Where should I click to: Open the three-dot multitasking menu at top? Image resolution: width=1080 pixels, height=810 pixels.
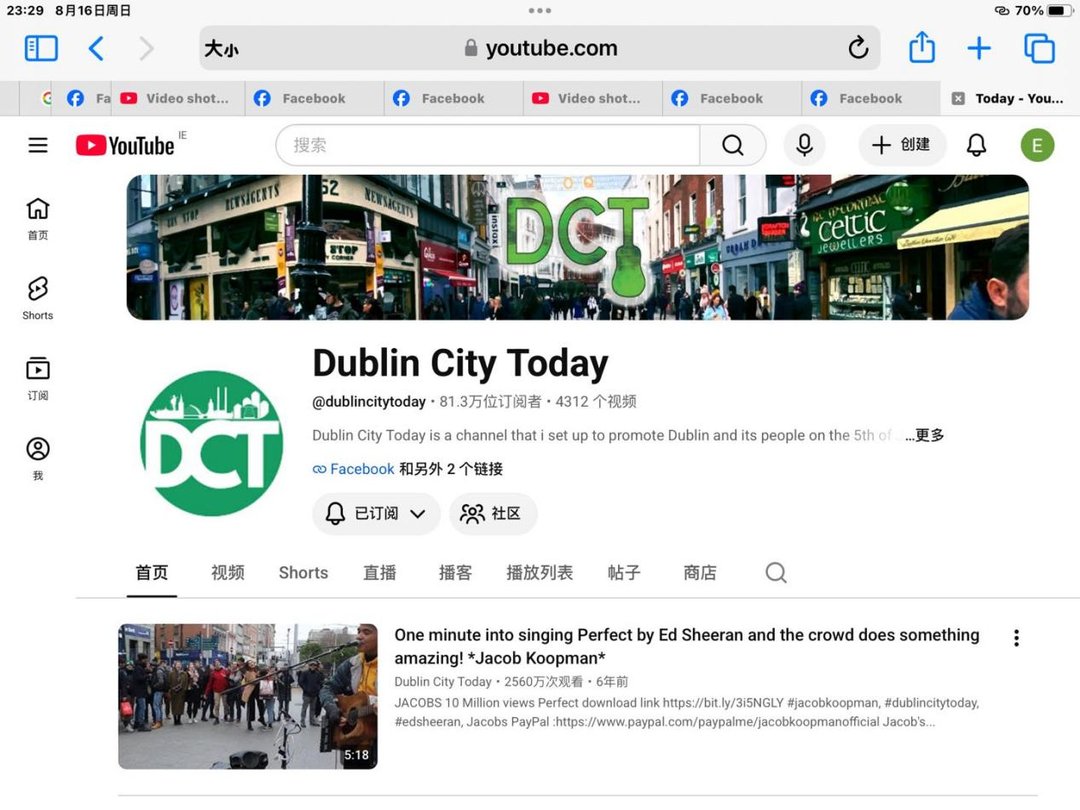(x=540, y=10)
